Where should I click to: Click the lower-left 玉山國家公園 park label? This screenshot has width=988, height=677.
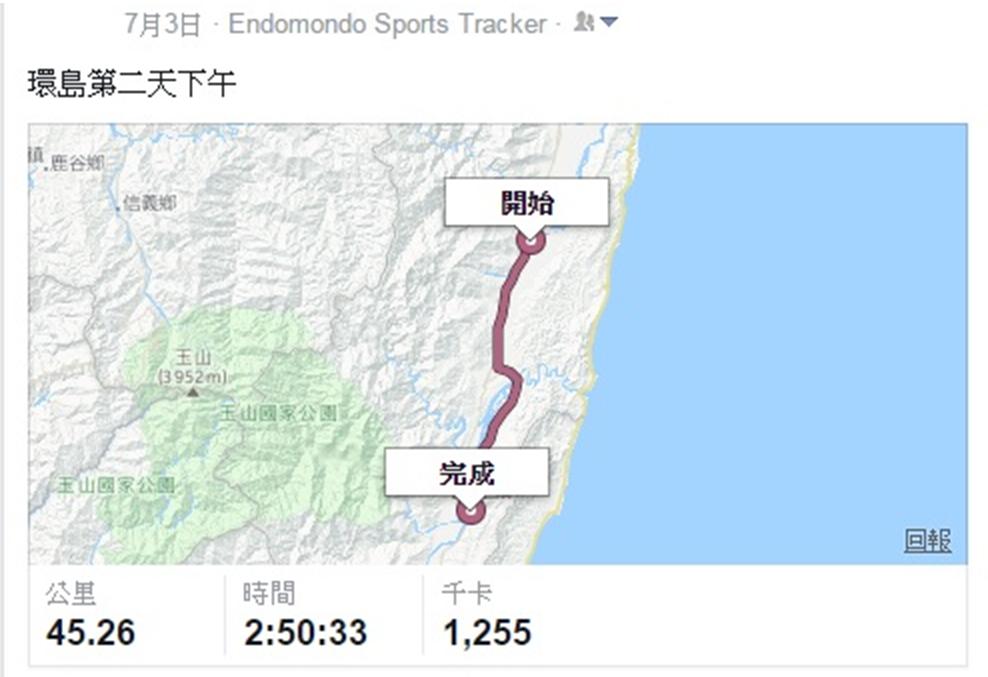coord(116,485)
